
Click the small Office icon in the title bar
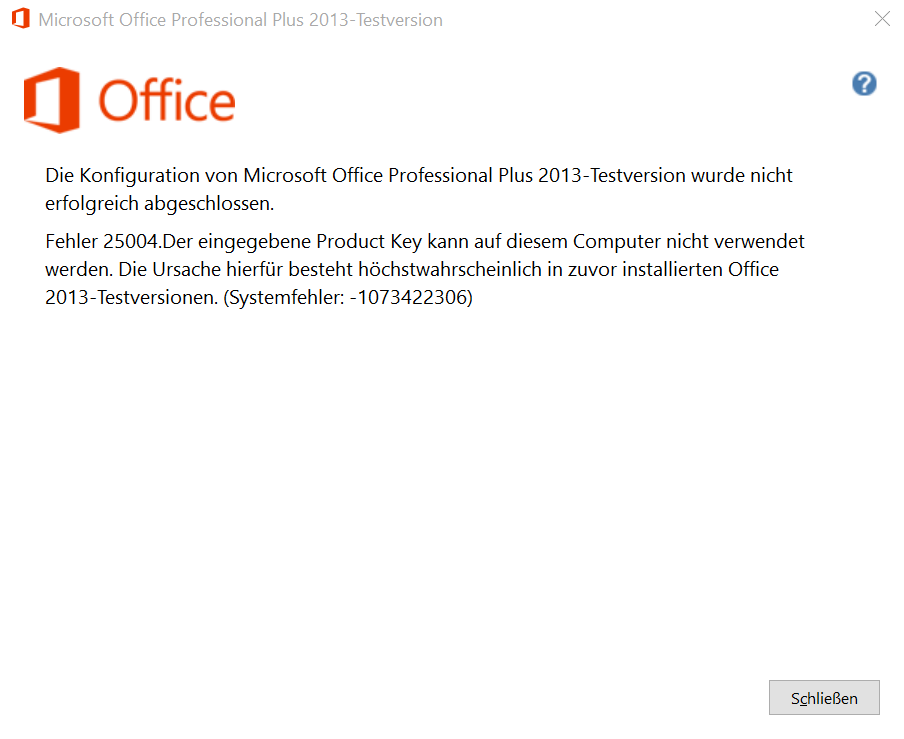coord(21,18)
